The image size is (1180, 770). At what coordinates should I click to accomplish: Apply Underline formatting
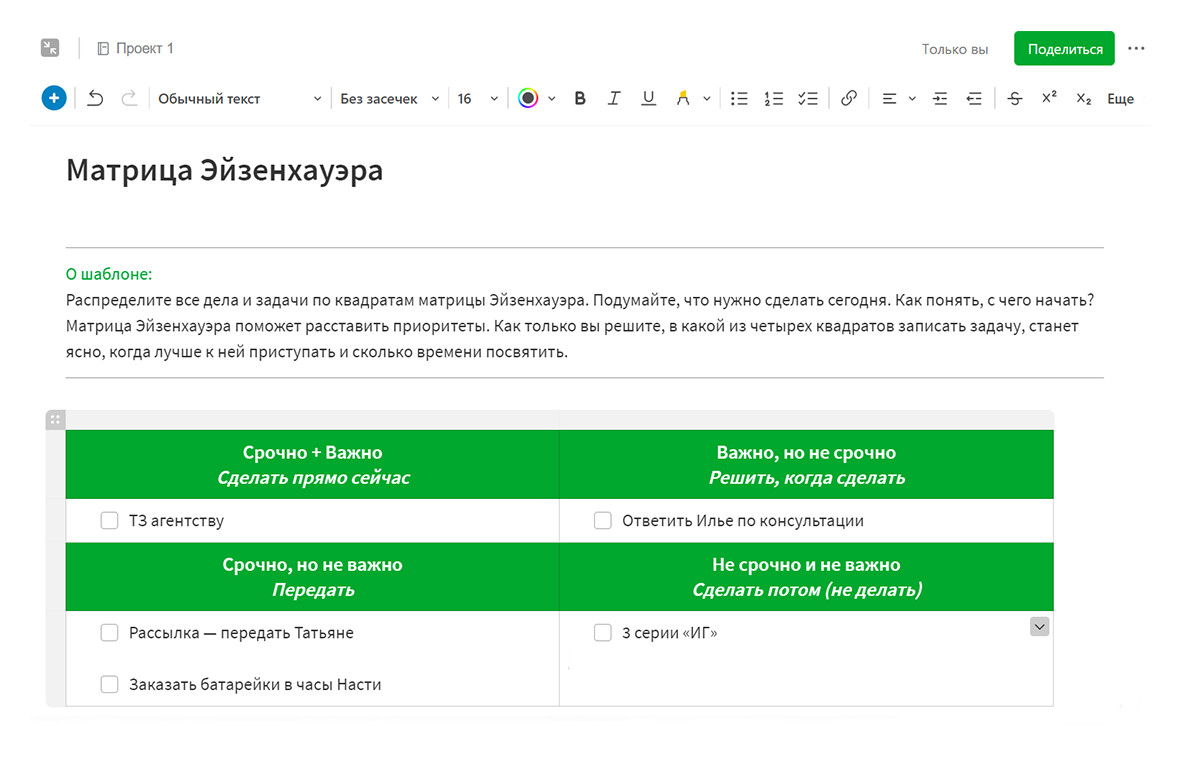(648, 99)
